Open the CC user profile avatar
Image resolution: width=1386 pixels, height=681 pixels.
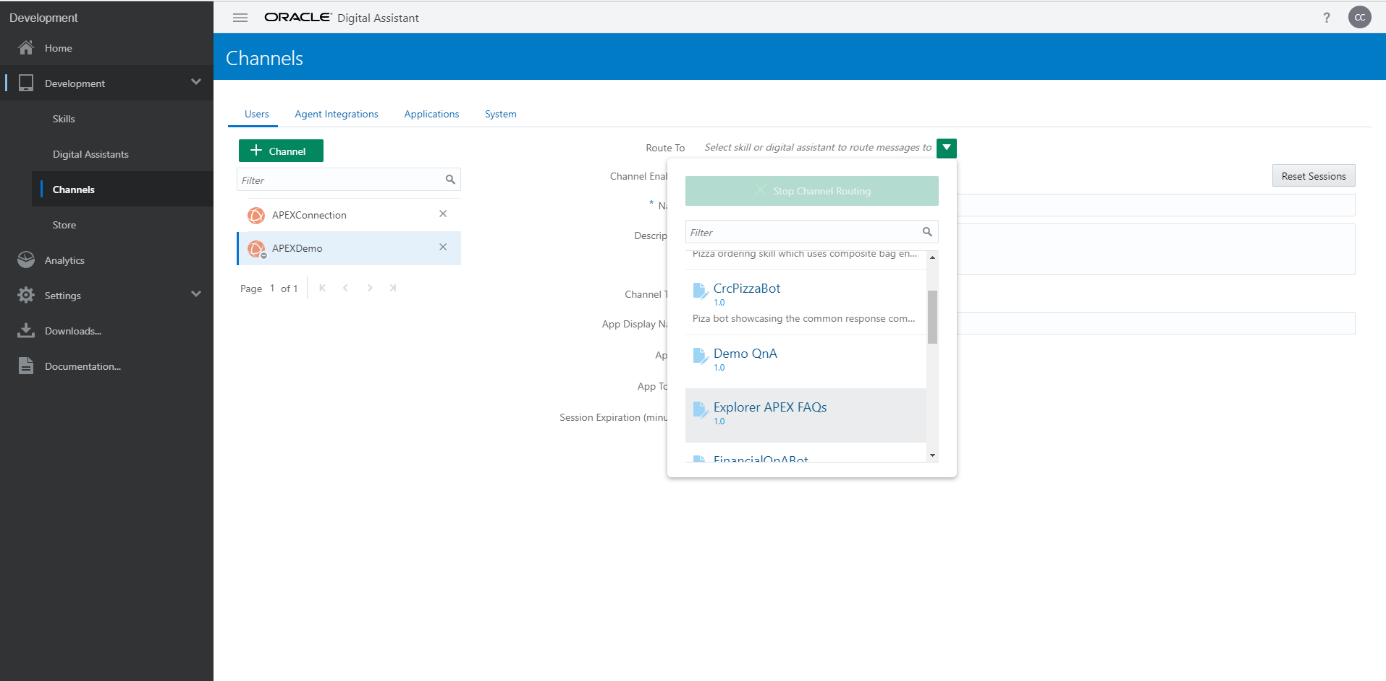tap(1359, 17)
